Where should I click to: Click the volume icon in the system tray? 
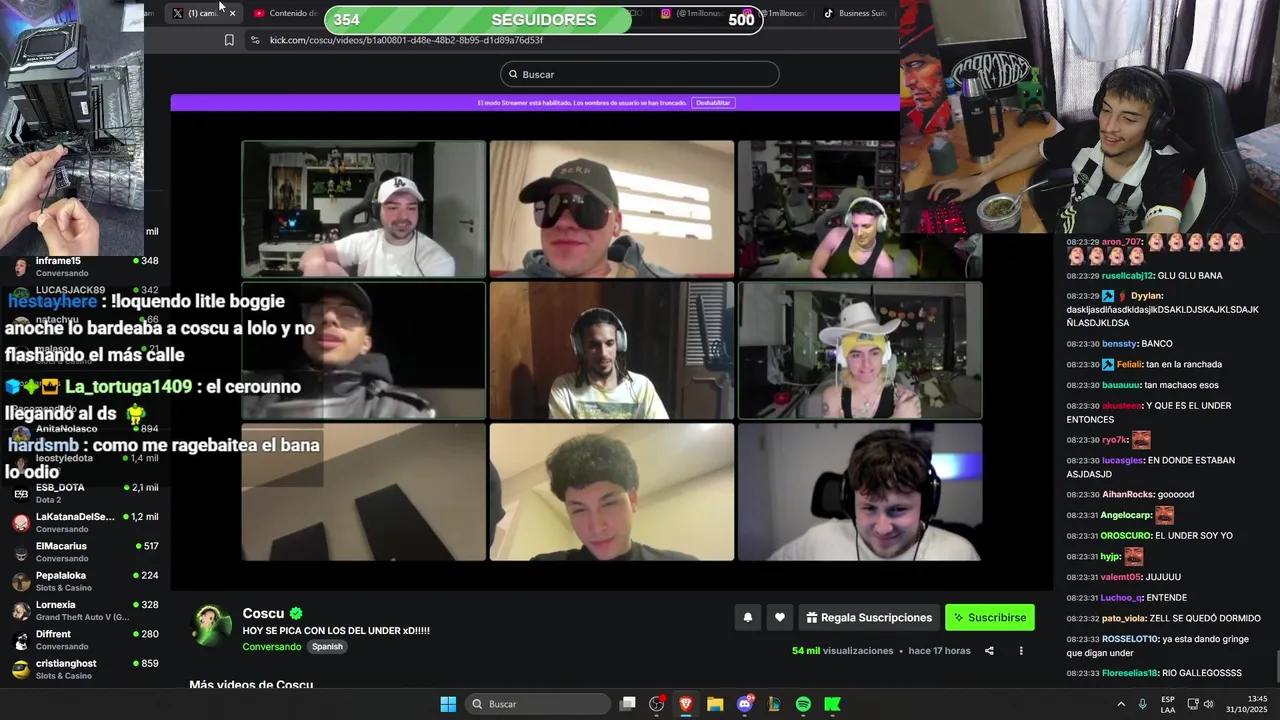click(1209, 704)
